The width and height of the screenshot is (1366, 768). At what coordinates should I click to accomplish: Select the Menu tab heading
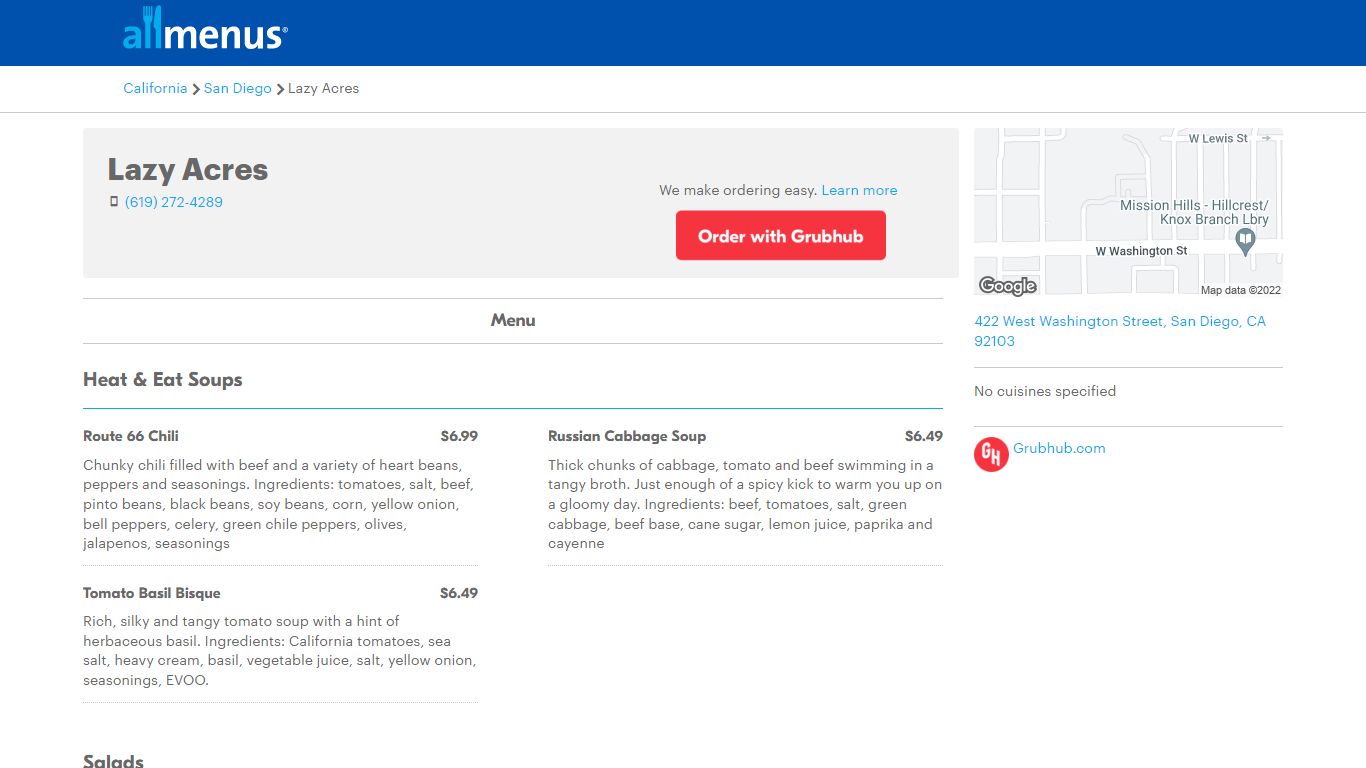point(513,320)
